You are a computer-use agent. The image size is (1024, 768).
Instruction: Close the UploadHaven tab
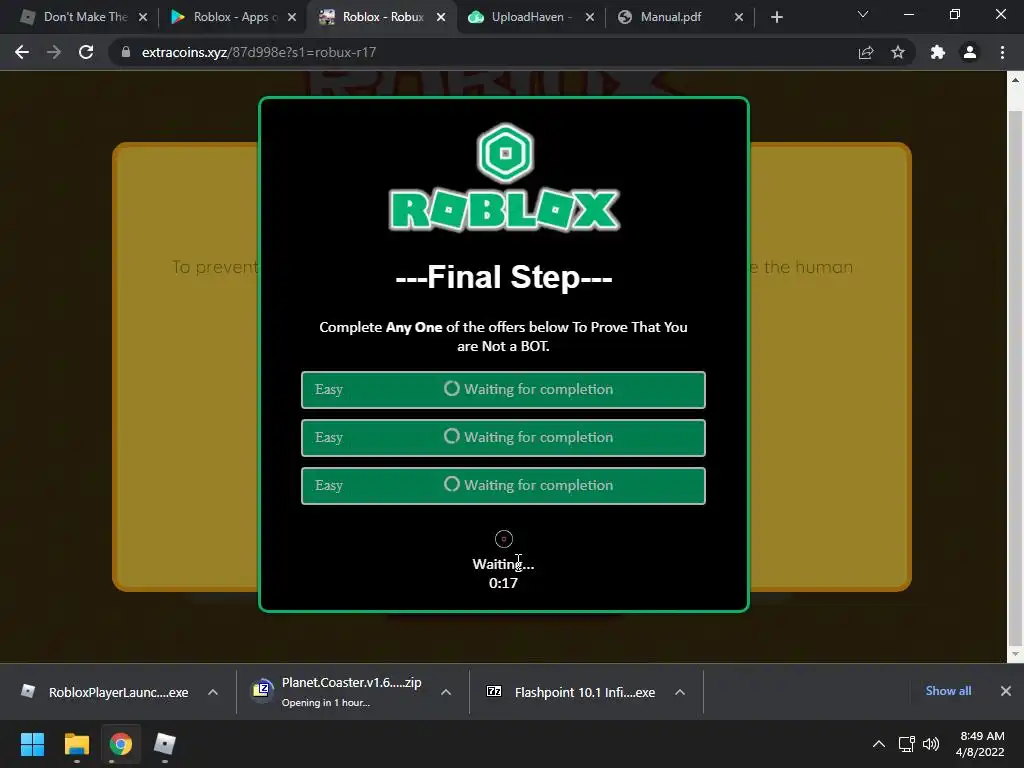(x=590, y=18)
